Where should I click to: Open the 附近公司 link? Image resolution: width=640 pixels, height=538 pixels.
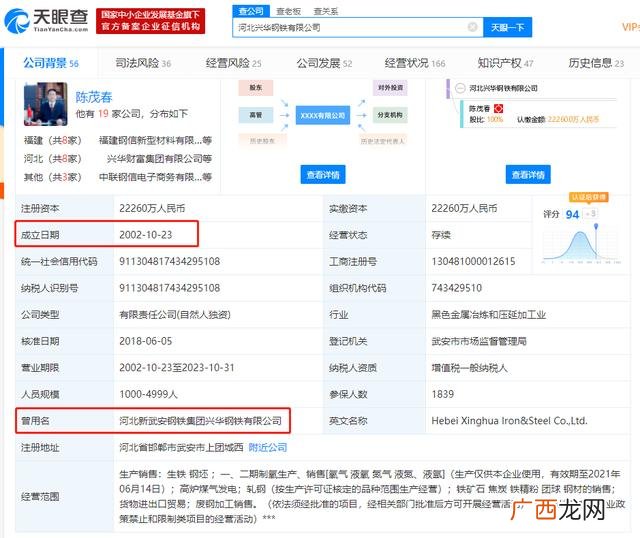268,447
